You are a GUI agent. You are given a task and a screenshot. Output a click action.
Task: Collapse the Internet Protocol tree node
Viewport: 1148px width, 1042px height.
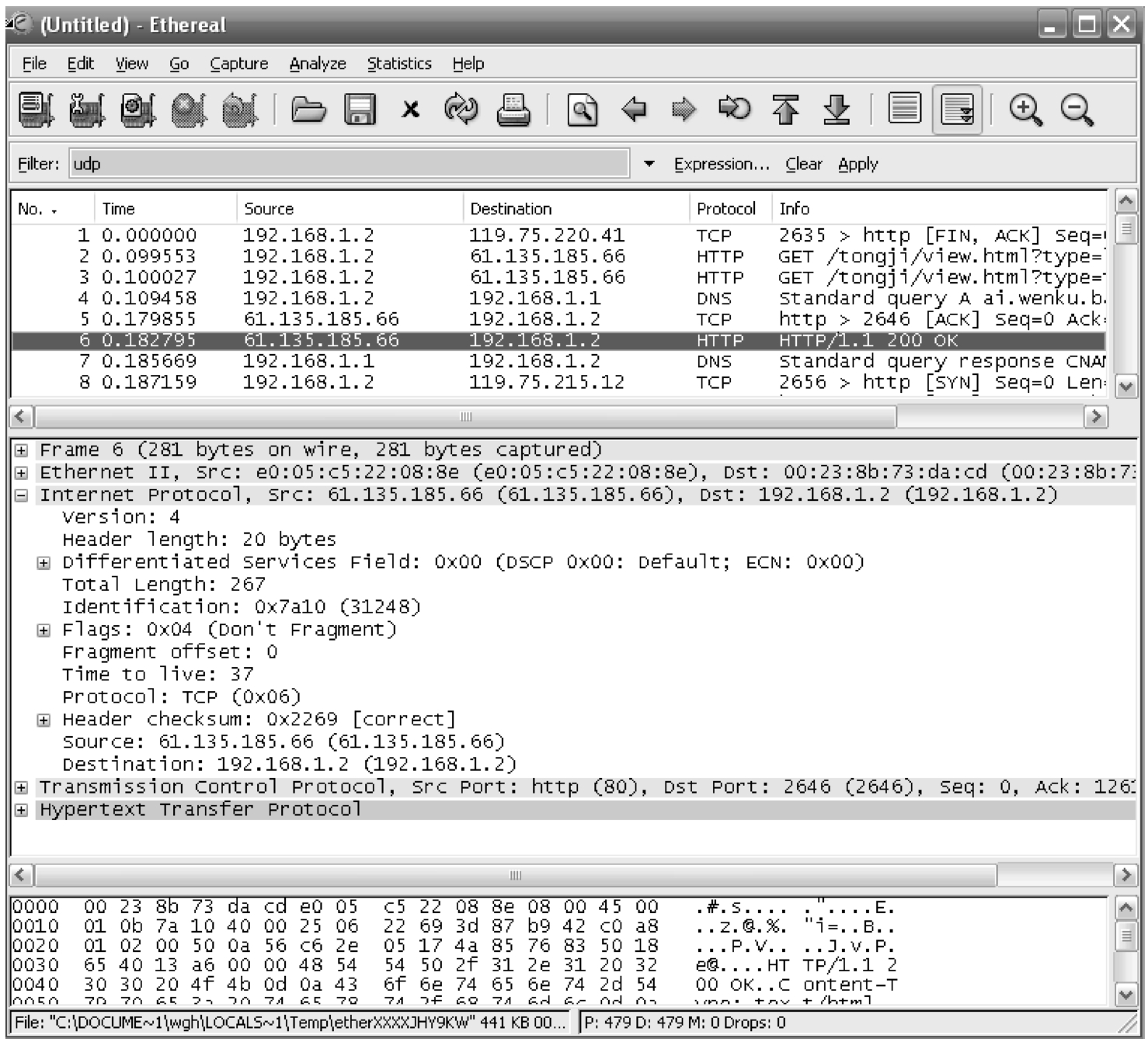[22, 495]
